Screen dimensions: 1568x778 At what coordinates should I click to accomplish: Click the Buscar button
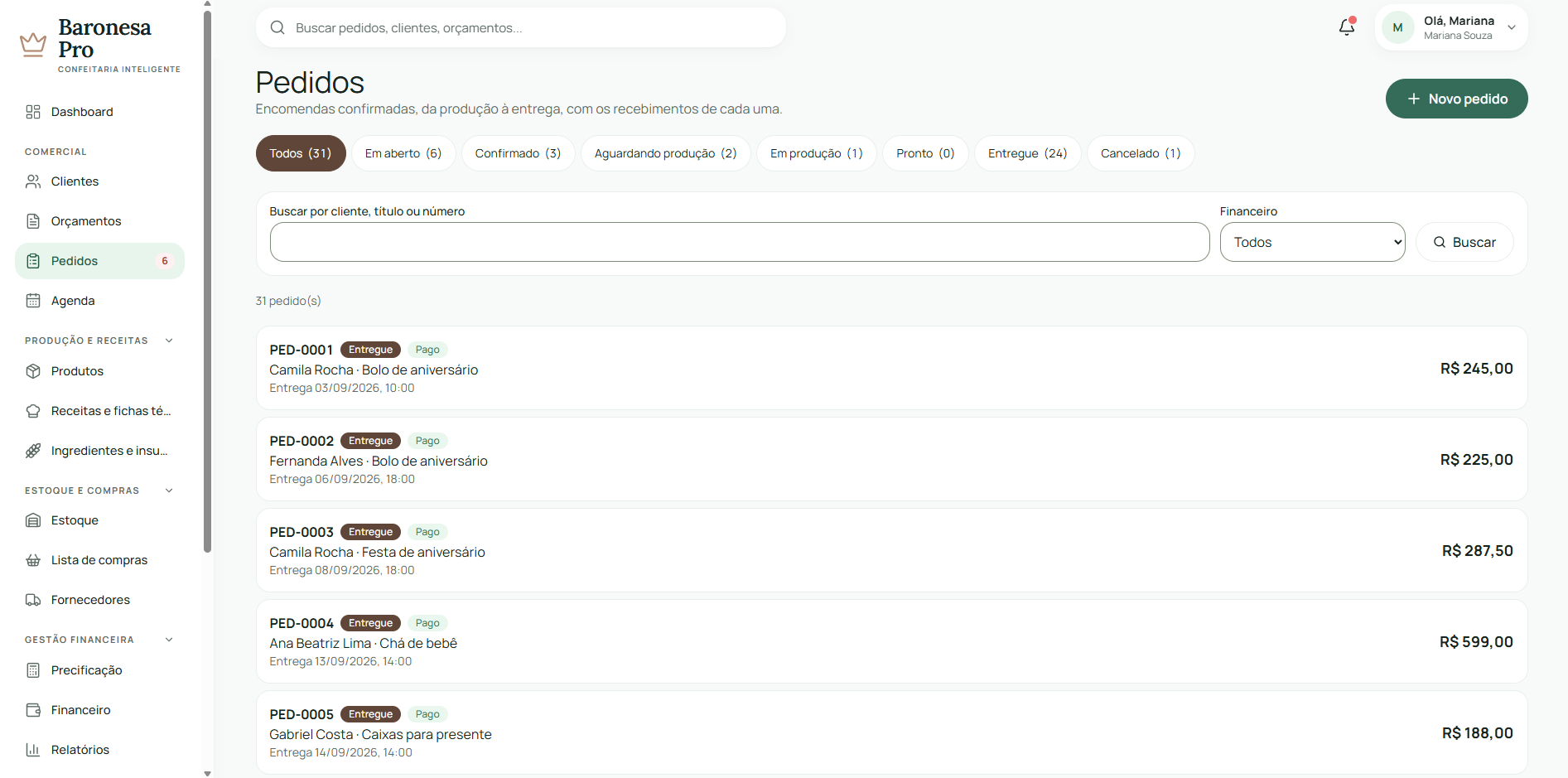pos(1464,242)
